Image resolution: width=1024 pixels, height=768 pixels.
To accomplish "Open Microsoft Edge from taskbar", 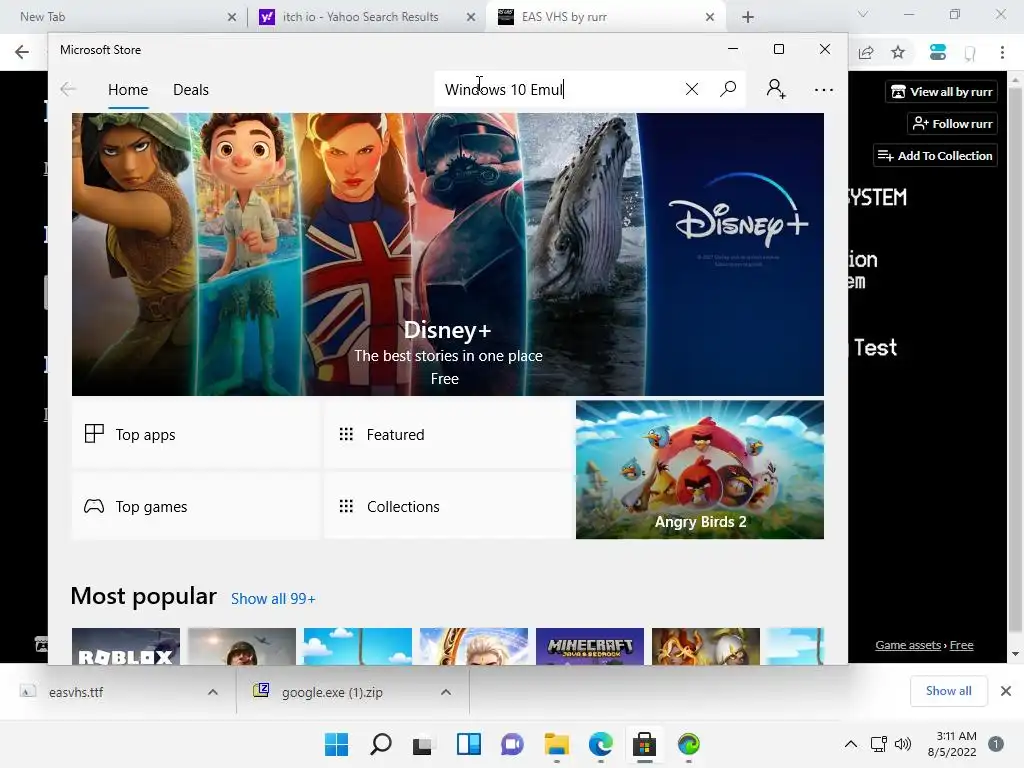I will [600, 744].
